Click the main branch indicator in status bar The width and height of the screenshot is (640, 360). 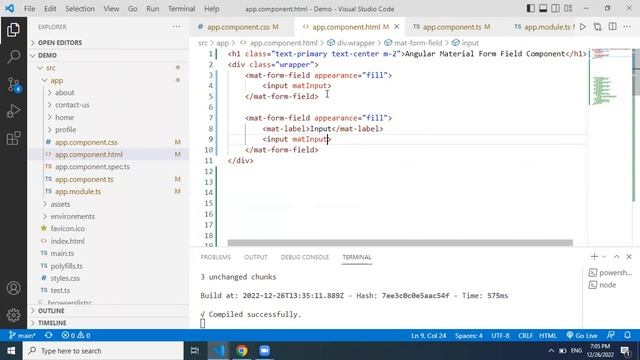tap(22, 336)
